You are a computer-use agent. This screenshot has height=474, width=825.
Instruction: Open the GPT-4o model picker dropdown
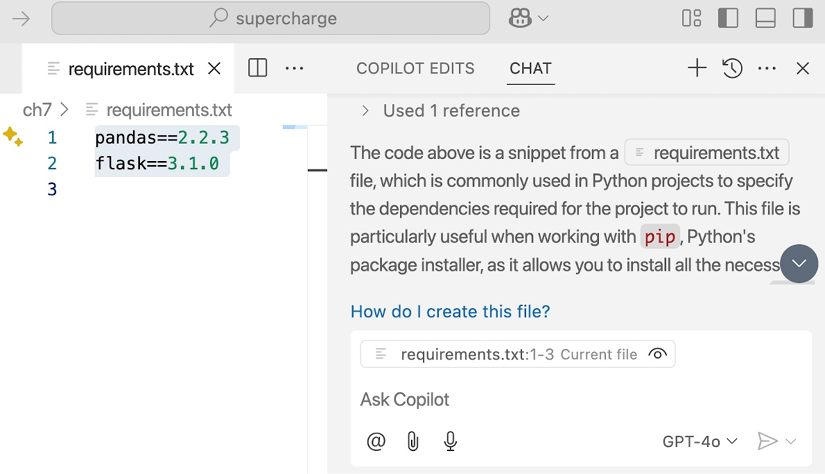700,441
